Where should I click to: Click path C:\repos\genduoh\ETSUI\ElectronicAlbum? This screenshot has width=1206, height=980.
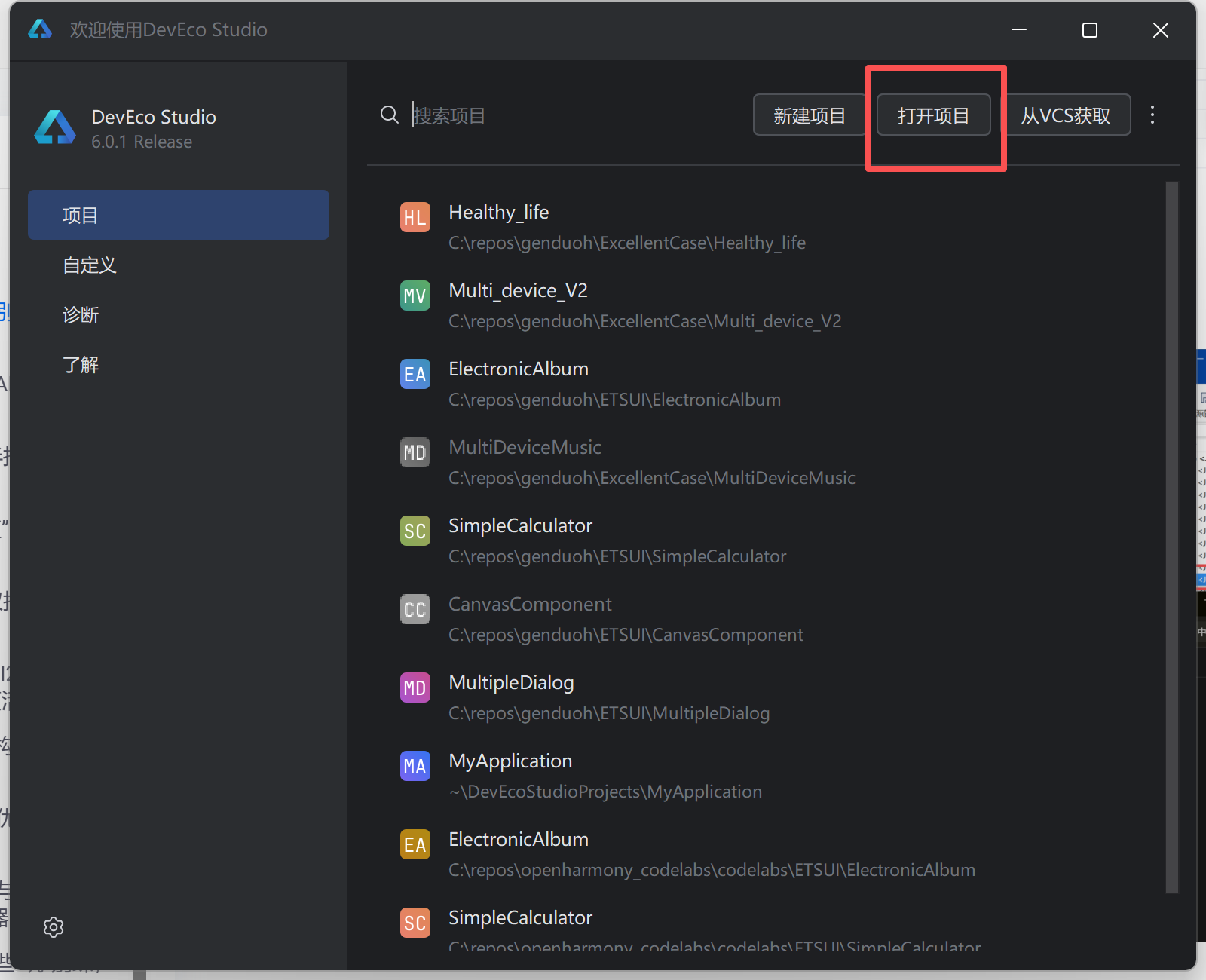(x=614, y=400)
